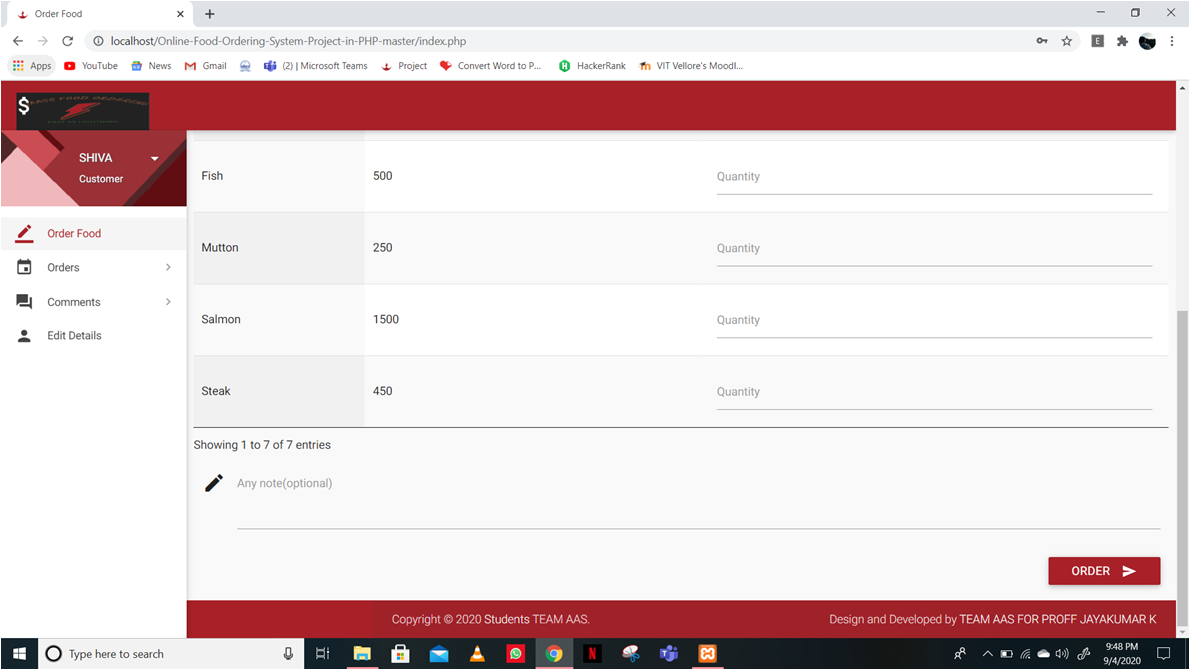1190x670 pixels.
Task: Launch WhatsApp from the taskbar
Action: pyautogui.click(x=516, y=654)
